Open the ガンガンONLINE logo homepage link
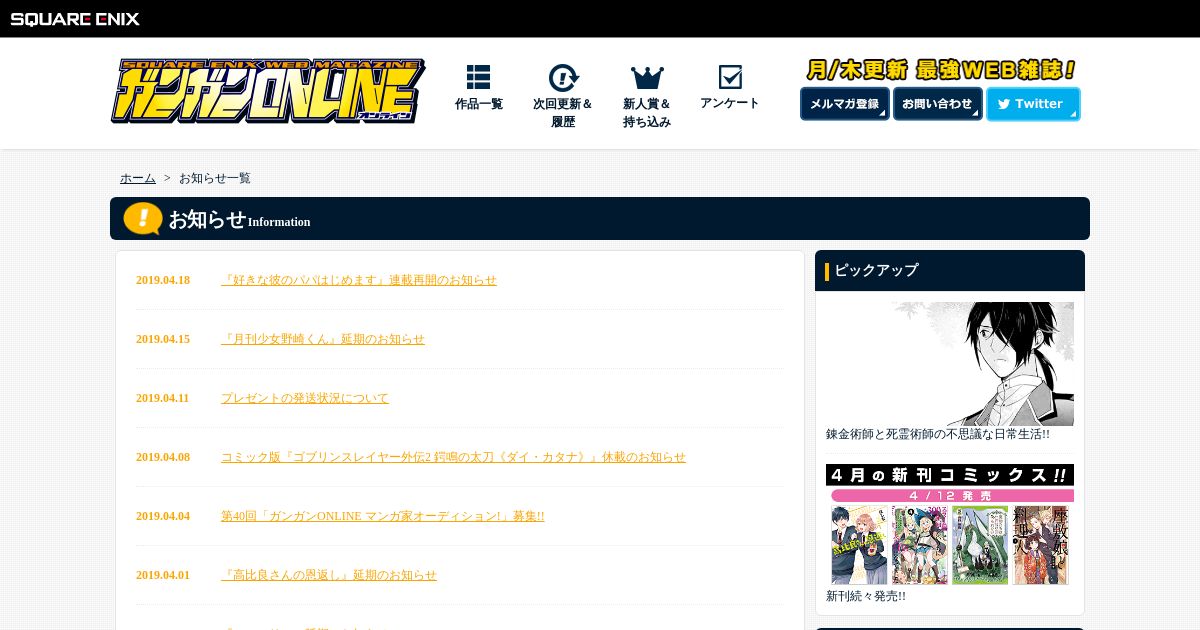Screen dimensions: 1200x630 [268, 91]
